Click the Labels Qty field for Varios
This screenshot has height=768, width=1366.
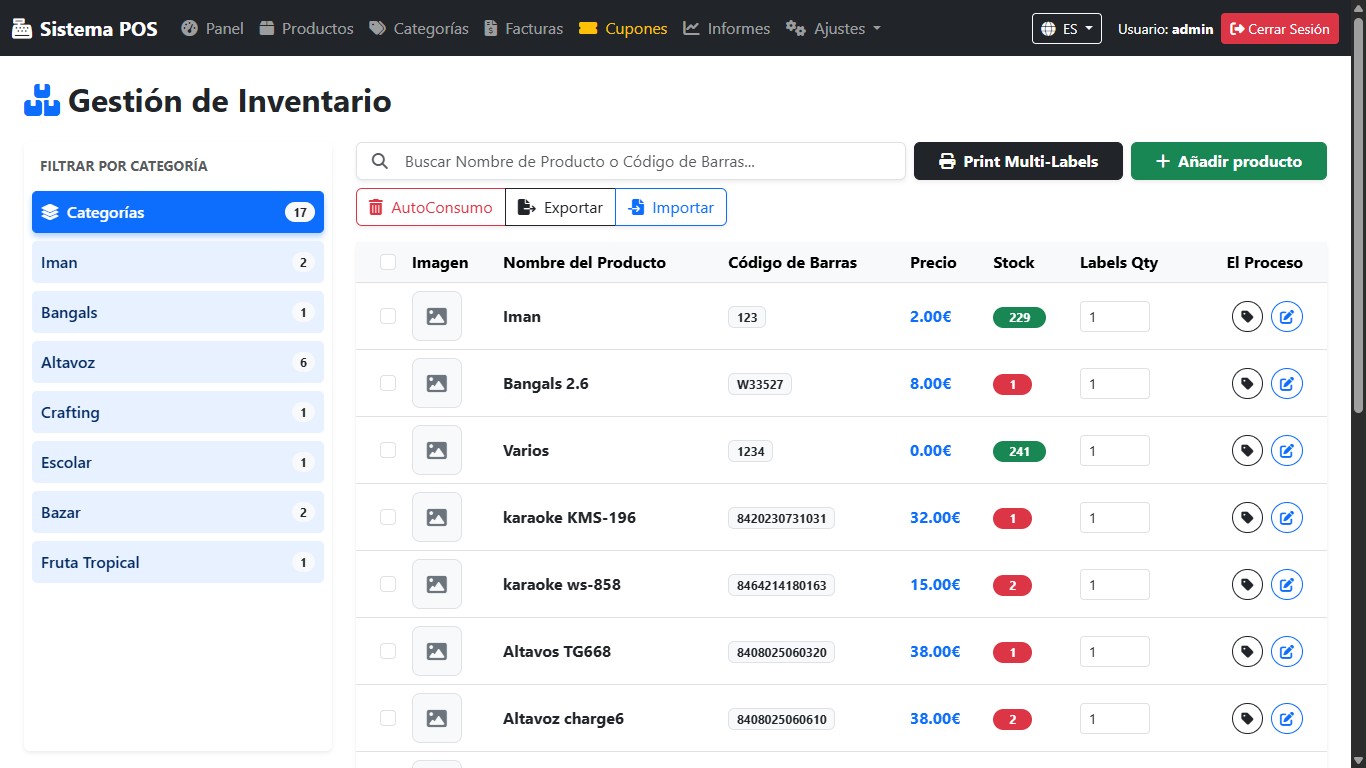coord(1114,451)
